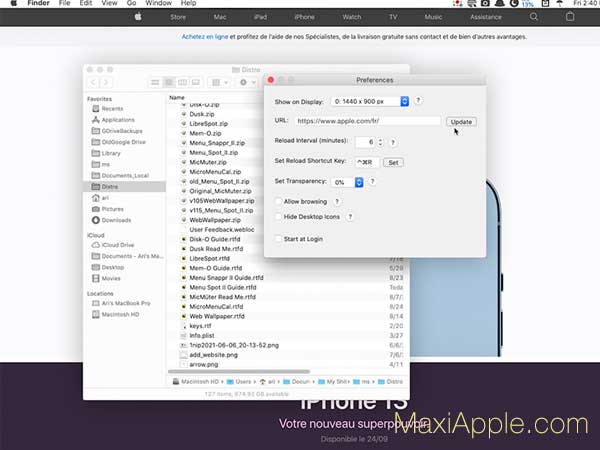Click the Store link on Apple site
This screenshot has width=600, height=450.
click(178, 17)
